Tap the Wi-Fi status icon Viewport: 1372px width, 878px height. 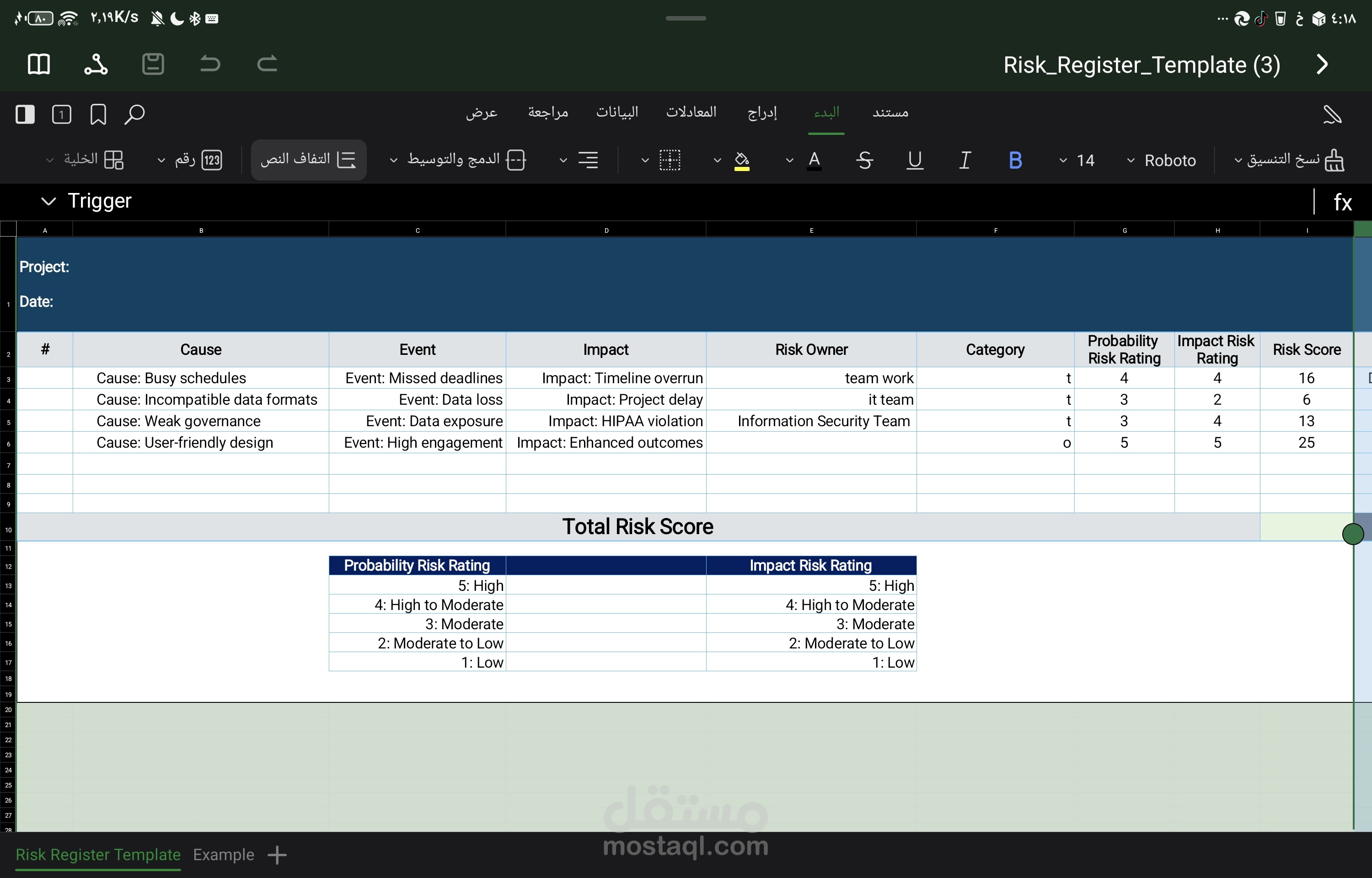[x=69, y=19]
